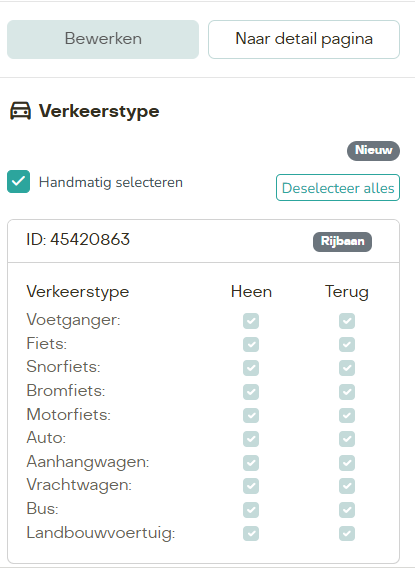Click the Nieuw badge

coord(373,150)
